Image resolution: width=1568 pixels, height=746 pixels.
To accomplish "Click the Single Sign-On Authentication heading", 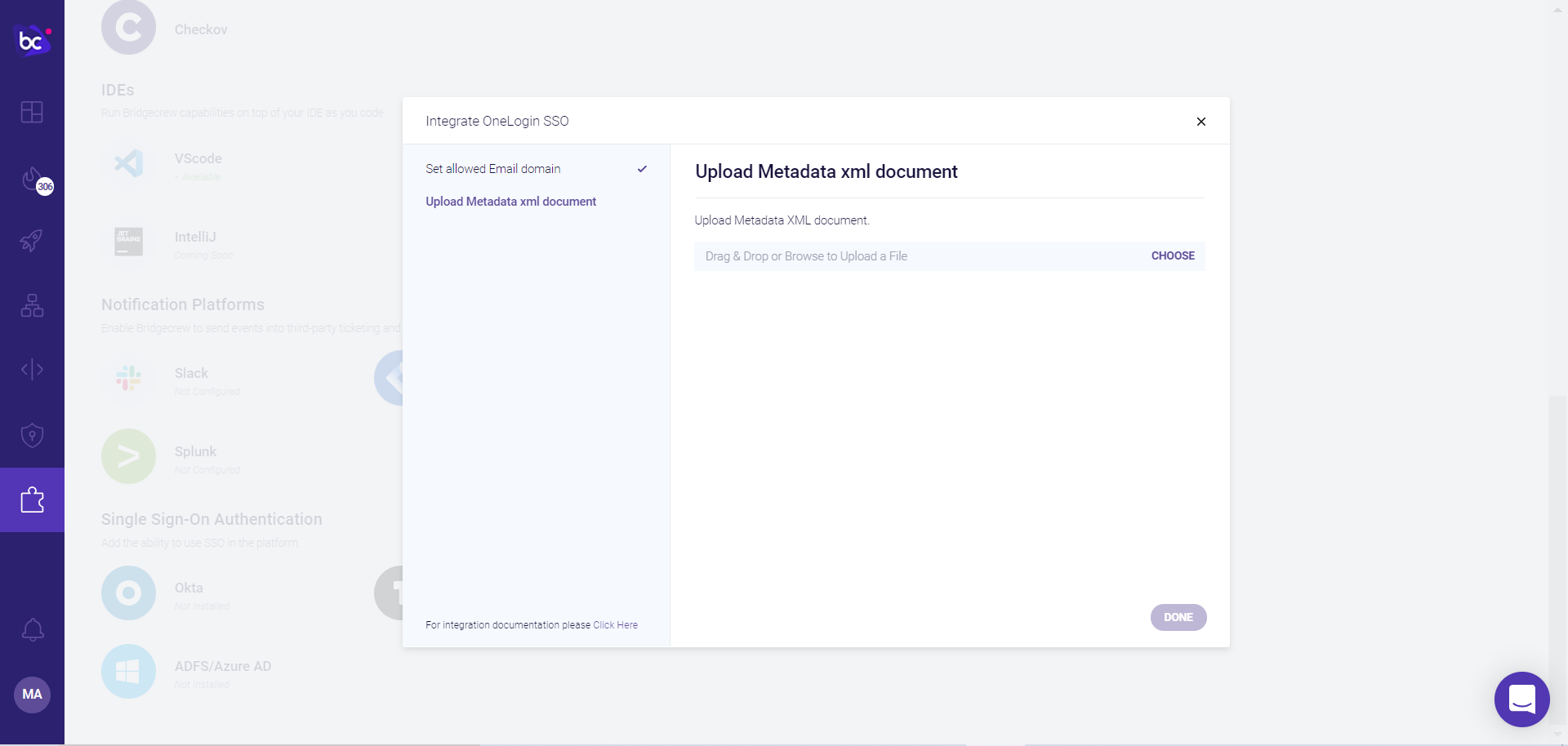I will coord(212,519).
